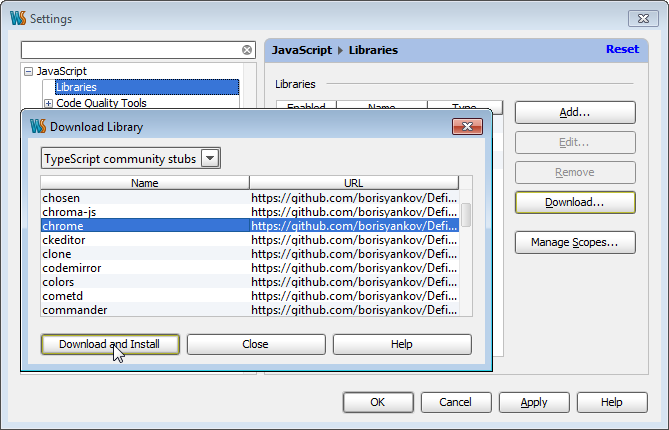Collapse the JavaScript tree node

coord(29,71)
